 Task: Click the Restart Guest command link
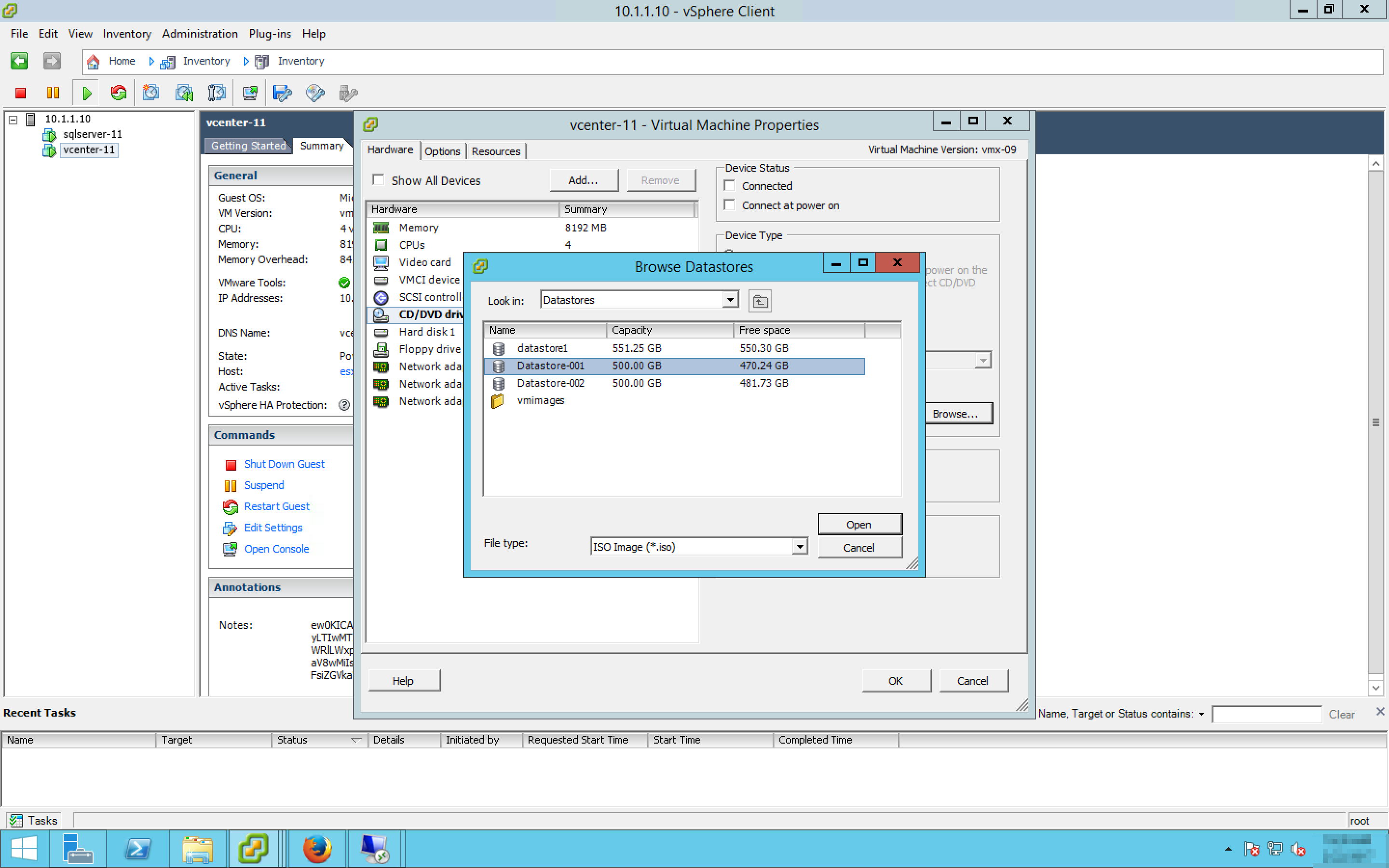276,506
